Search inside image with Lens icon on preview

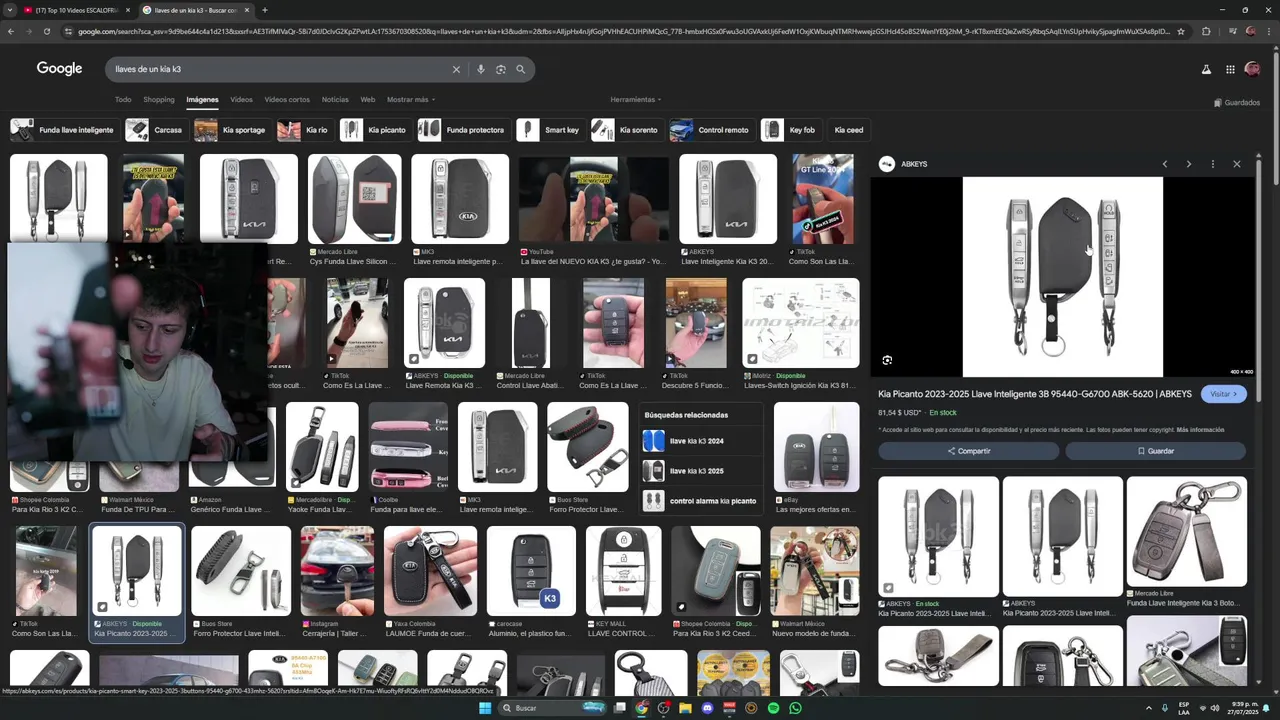[x=887, y=360]
